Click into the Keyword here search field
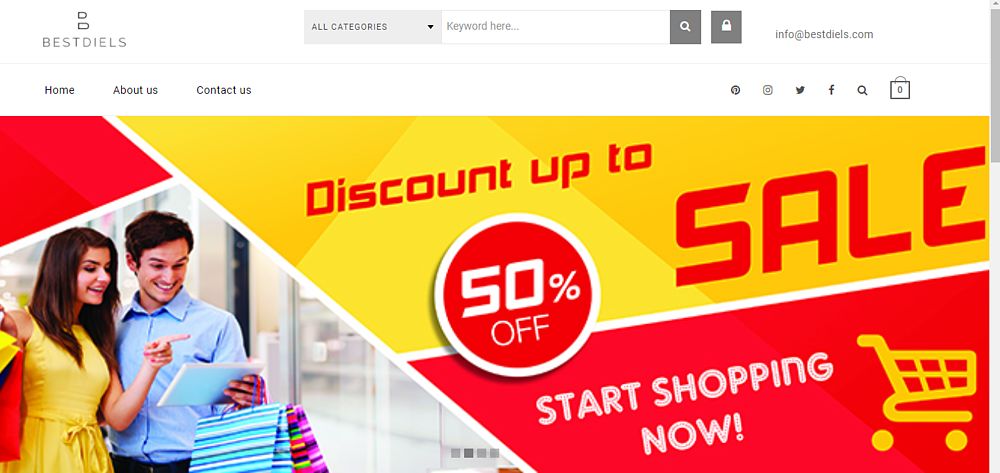Screen dimensions: 1000x473 tap(555, 27)
